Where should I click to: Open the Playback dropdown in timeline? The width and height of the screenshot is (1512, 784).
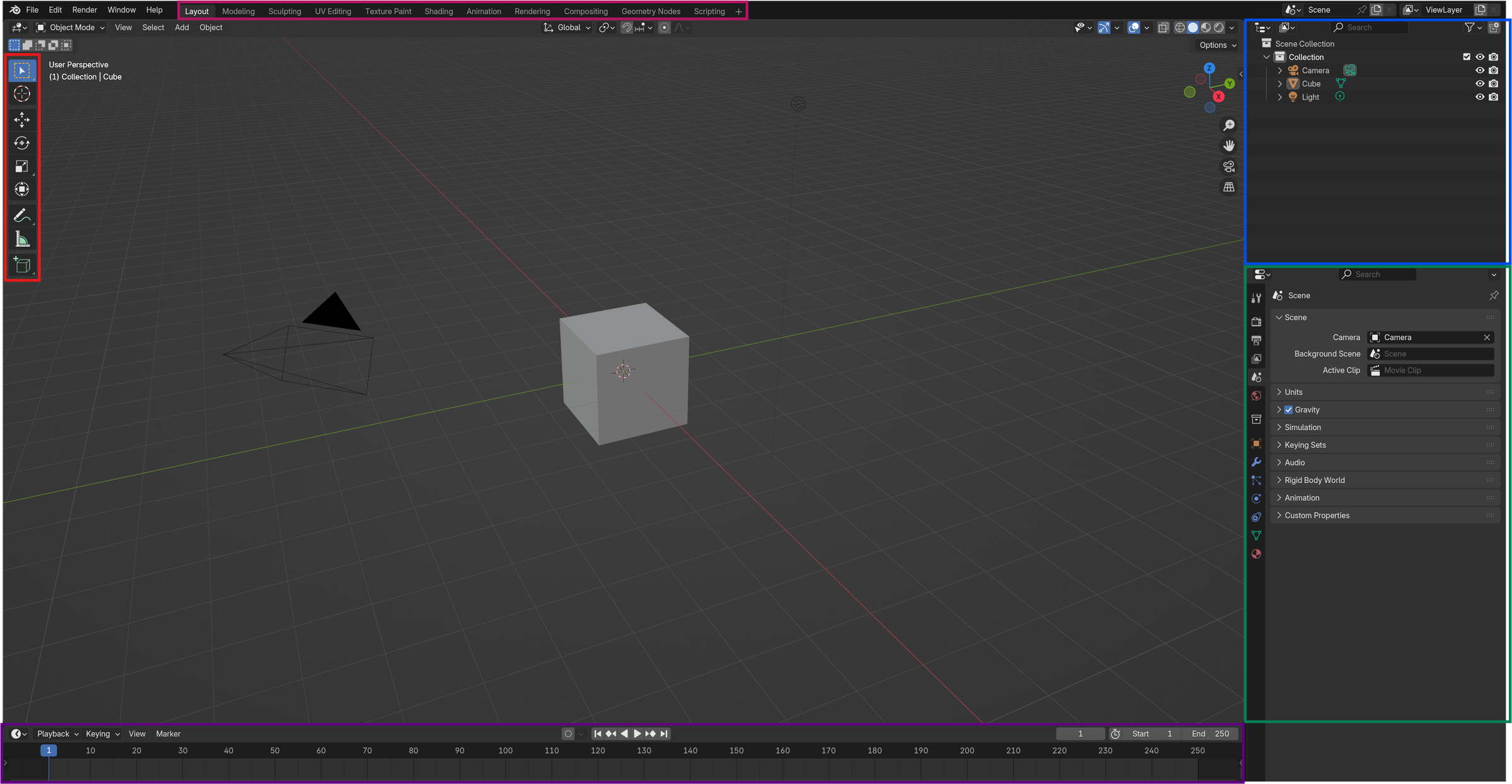coord(57,734)
